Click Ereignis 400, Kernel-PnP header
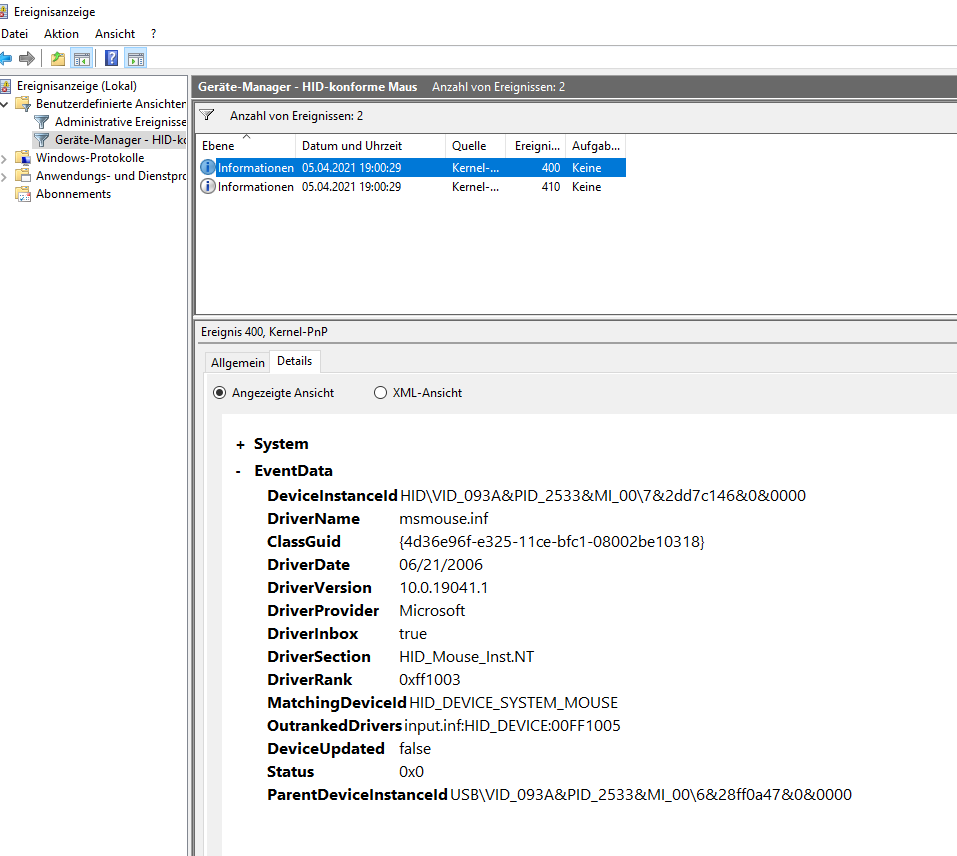Screen dimensions: 957x856 pyautogui.click(x=264, y=332)
